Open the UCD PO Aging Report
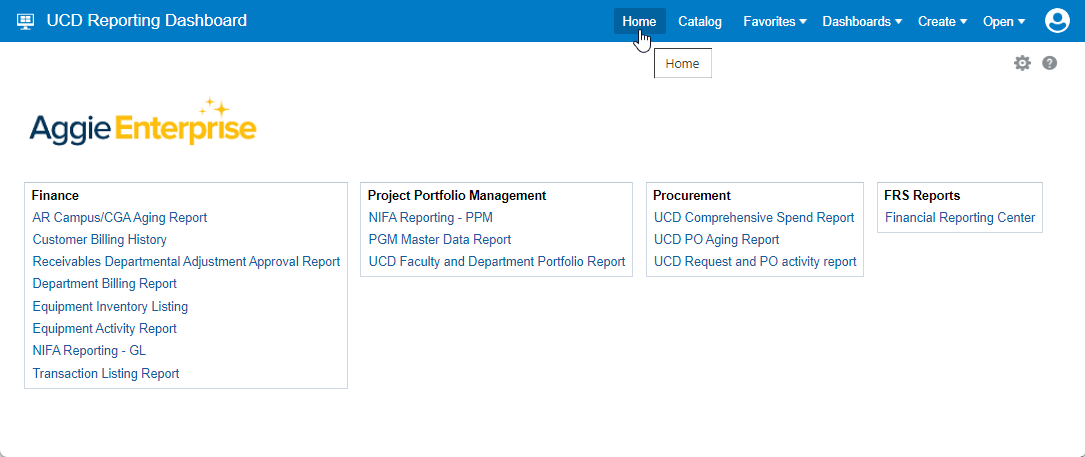Viewport: 1085px width, 457px height. click(717, 240)
